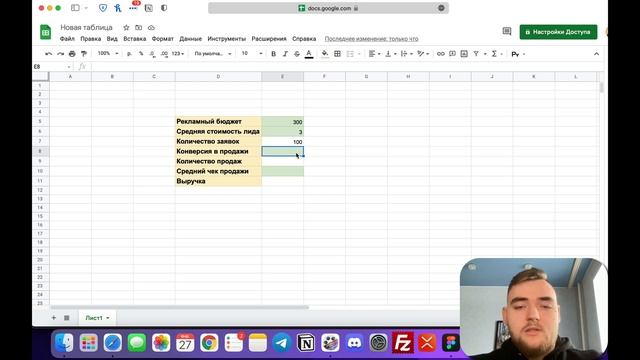The image size is (640, 360).
Task: Open the Файл menu
Action: [67, 39]
